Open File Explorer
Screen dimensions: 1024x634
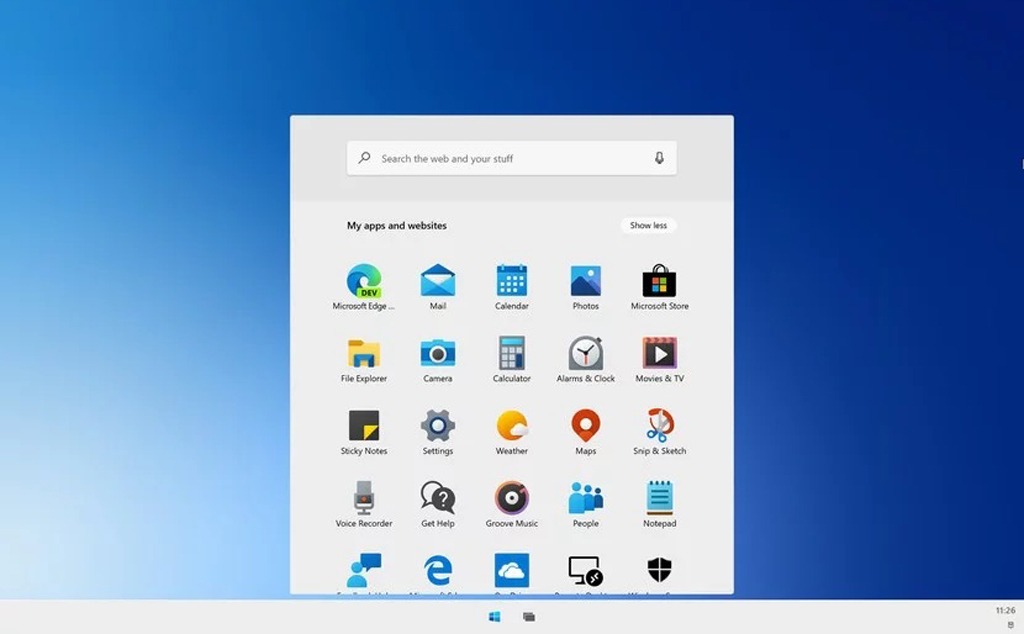point(364,360)
